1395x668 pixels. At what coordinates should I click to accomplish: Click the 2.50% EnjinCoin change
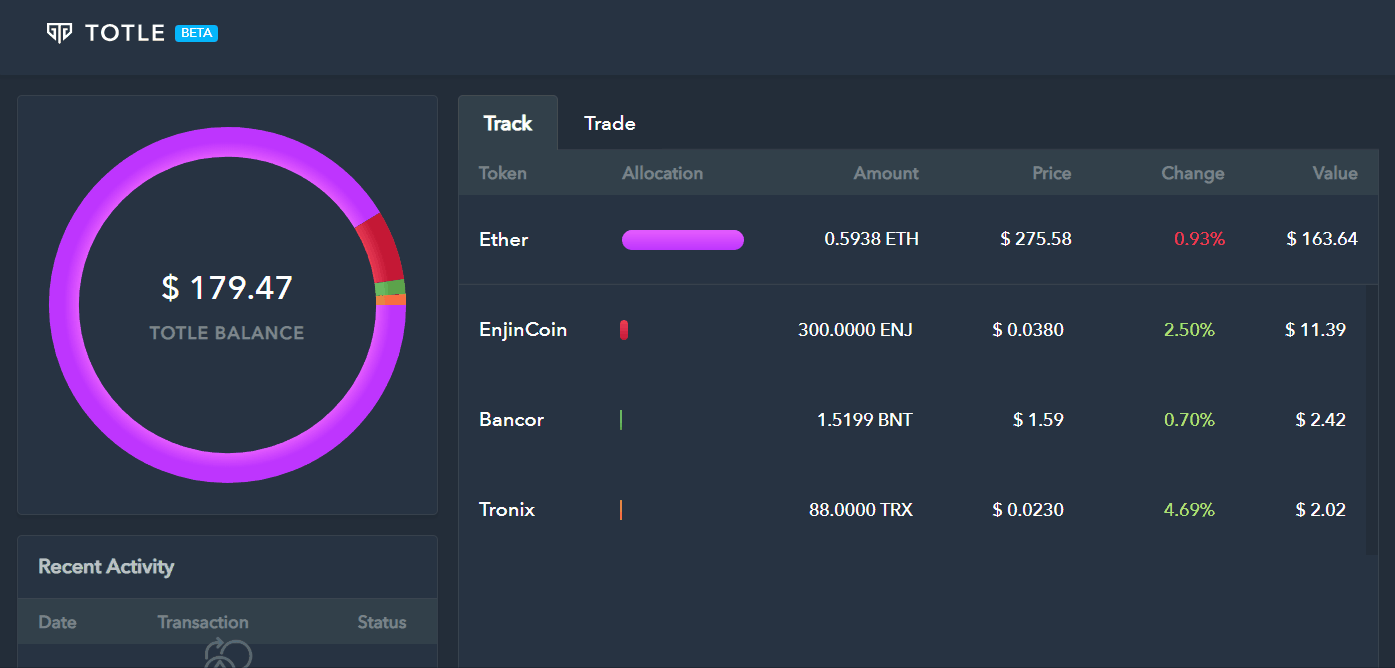(1189, 329)
